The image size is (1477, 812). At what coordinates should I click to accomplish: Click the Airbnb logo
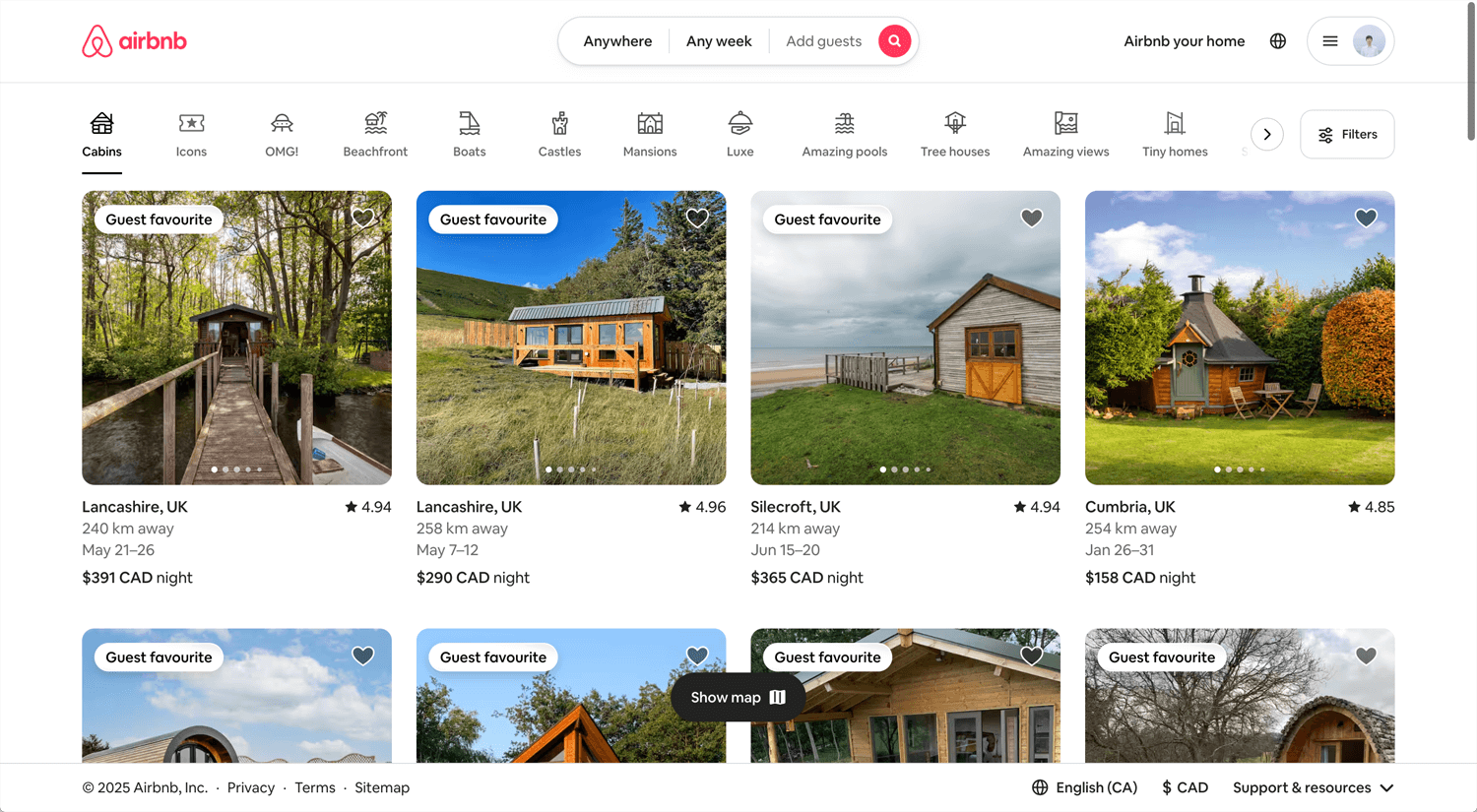coord(134,41)
